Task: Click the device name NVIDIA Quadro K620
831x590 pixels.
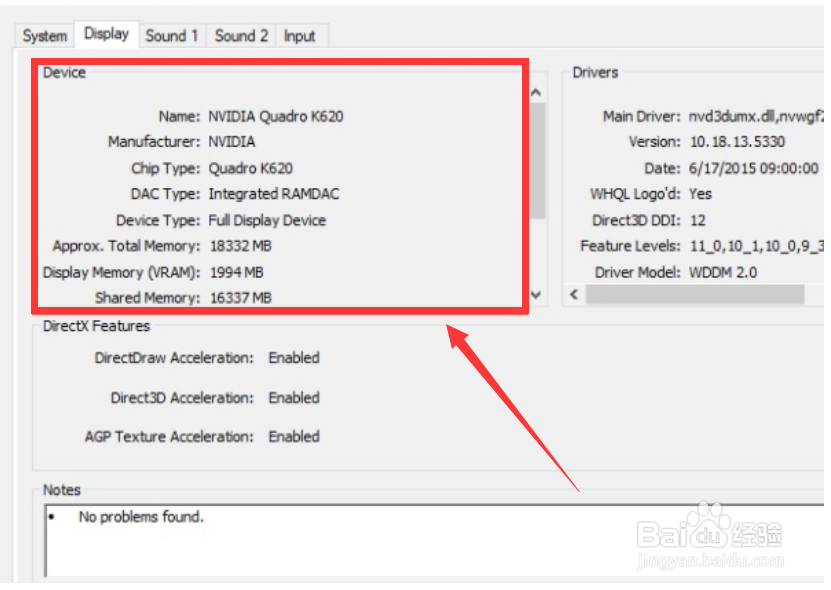Action: (x=276, y=116)
